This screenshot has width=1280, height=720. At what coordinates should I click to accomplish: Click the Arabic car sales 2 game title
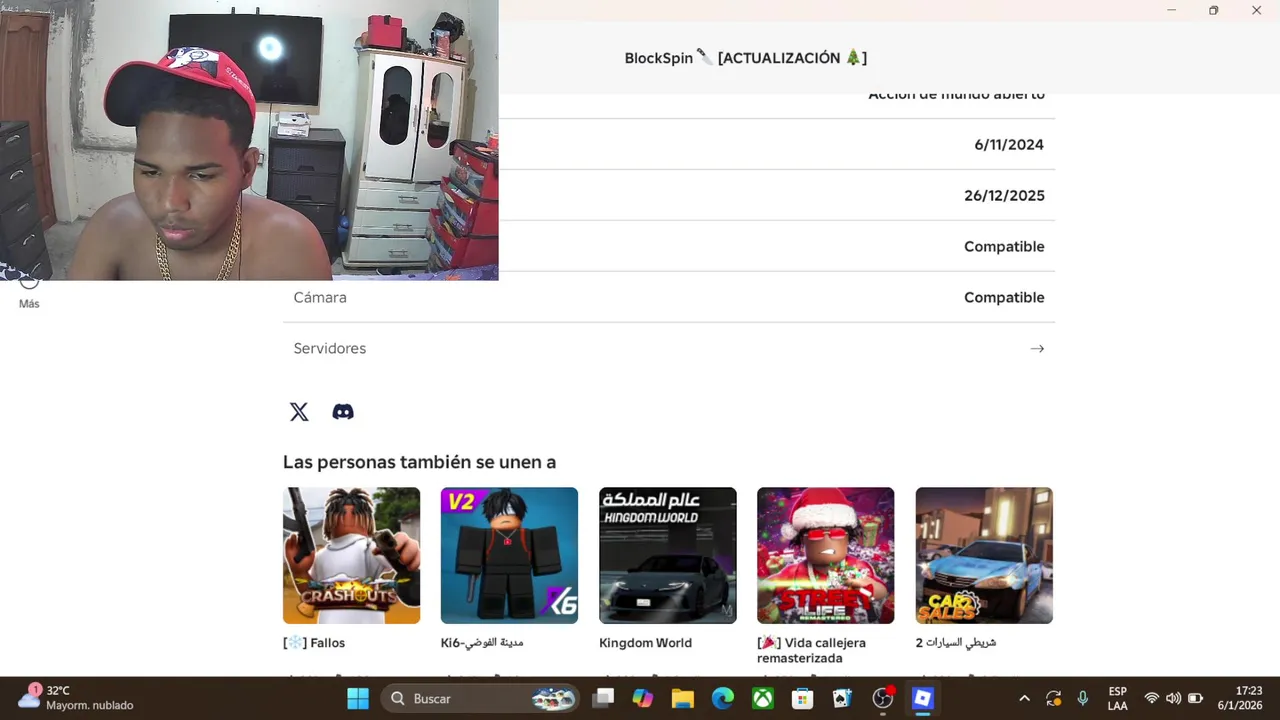coord(956,643)
